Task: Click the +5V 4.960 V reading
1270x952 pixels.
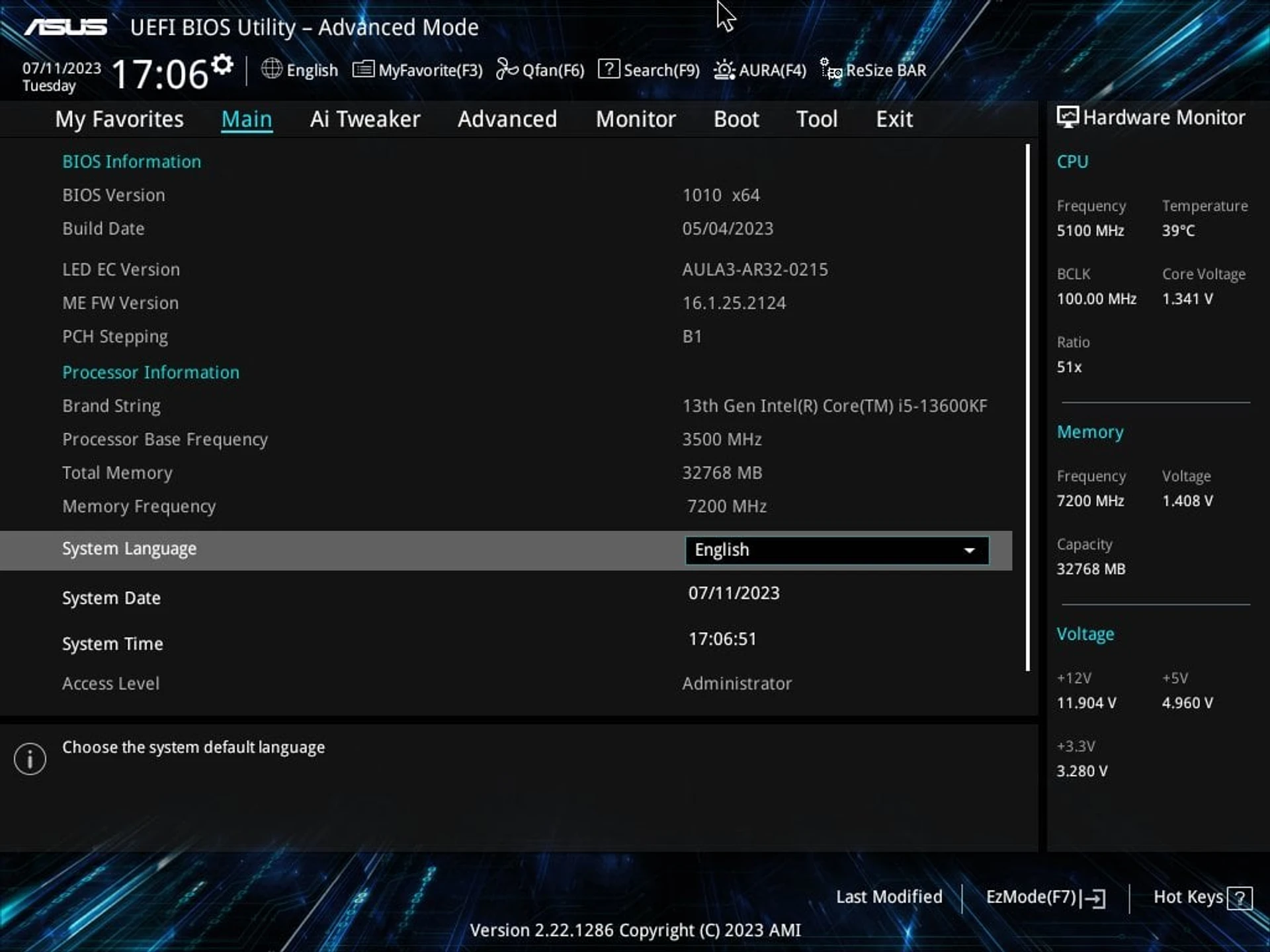Action: 1188,703
